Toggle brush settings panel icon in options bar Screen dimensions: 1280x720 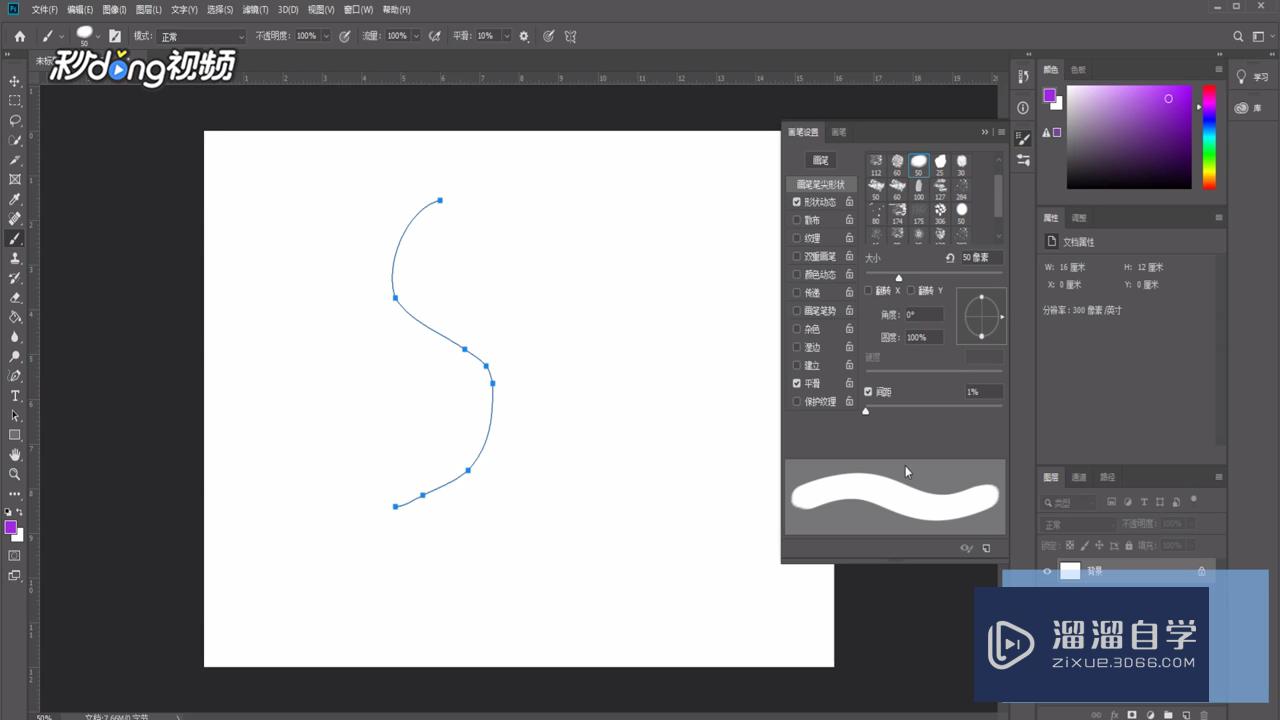115,36
